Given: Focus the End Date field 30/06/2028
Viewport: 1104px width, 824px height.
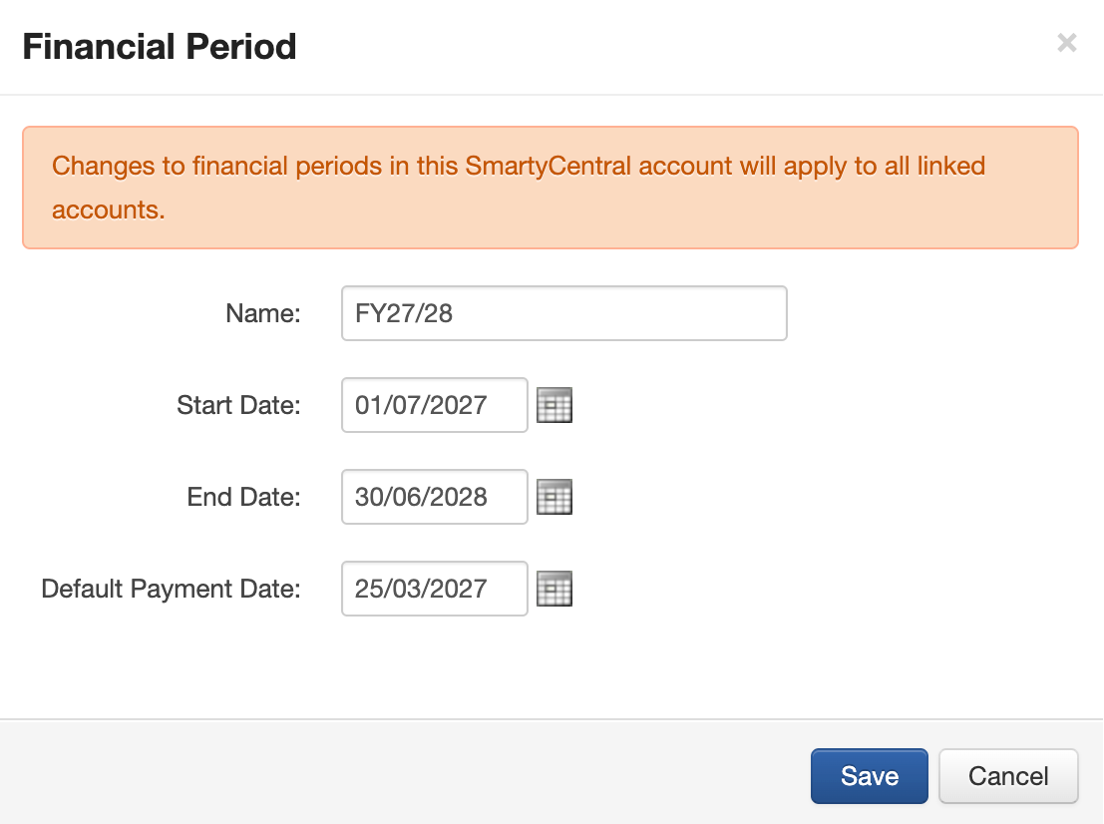Looking at the screenshot, I should [x=434, y=497].
